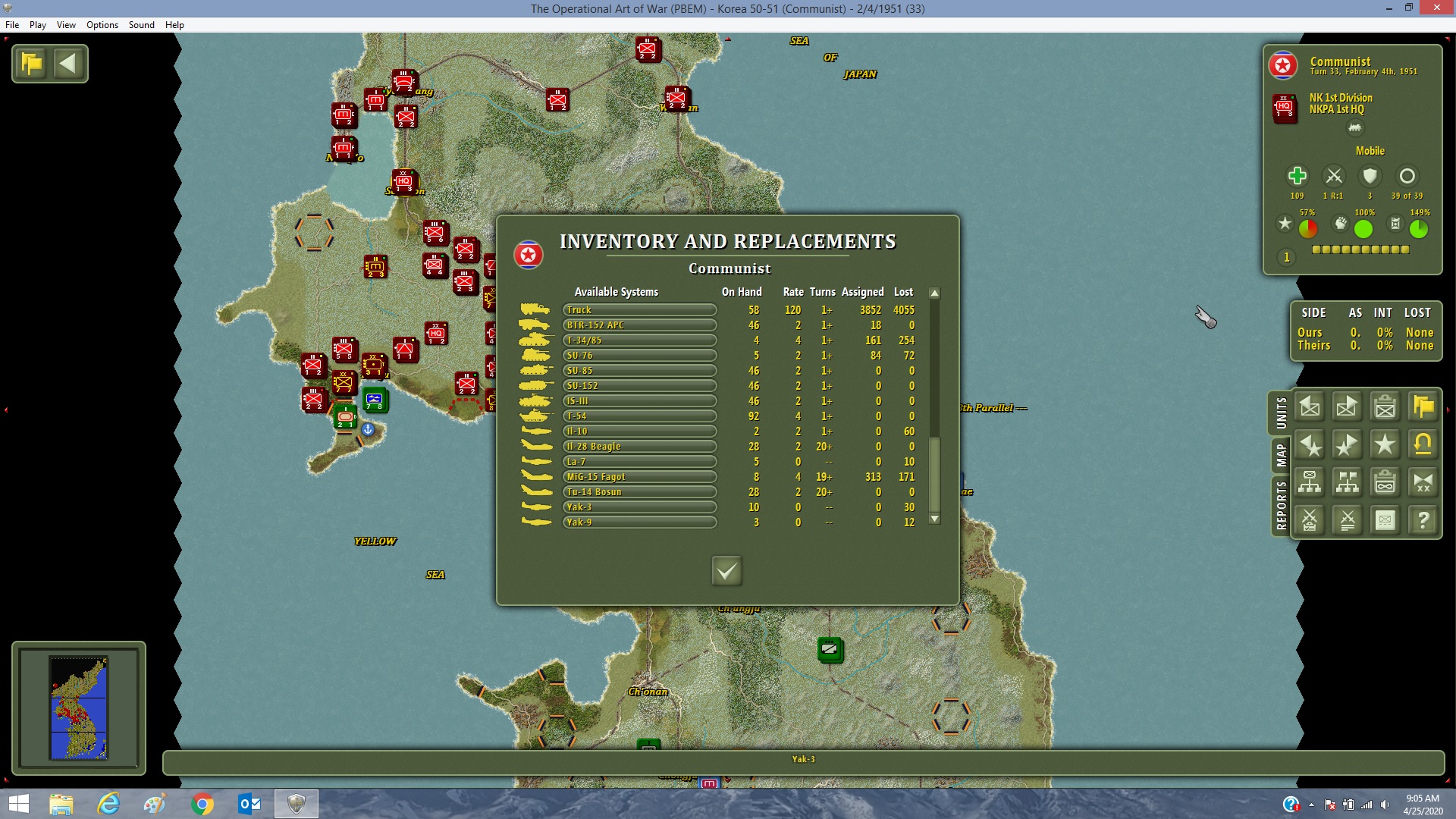Click the single white star formation button

pos(1385,445)
